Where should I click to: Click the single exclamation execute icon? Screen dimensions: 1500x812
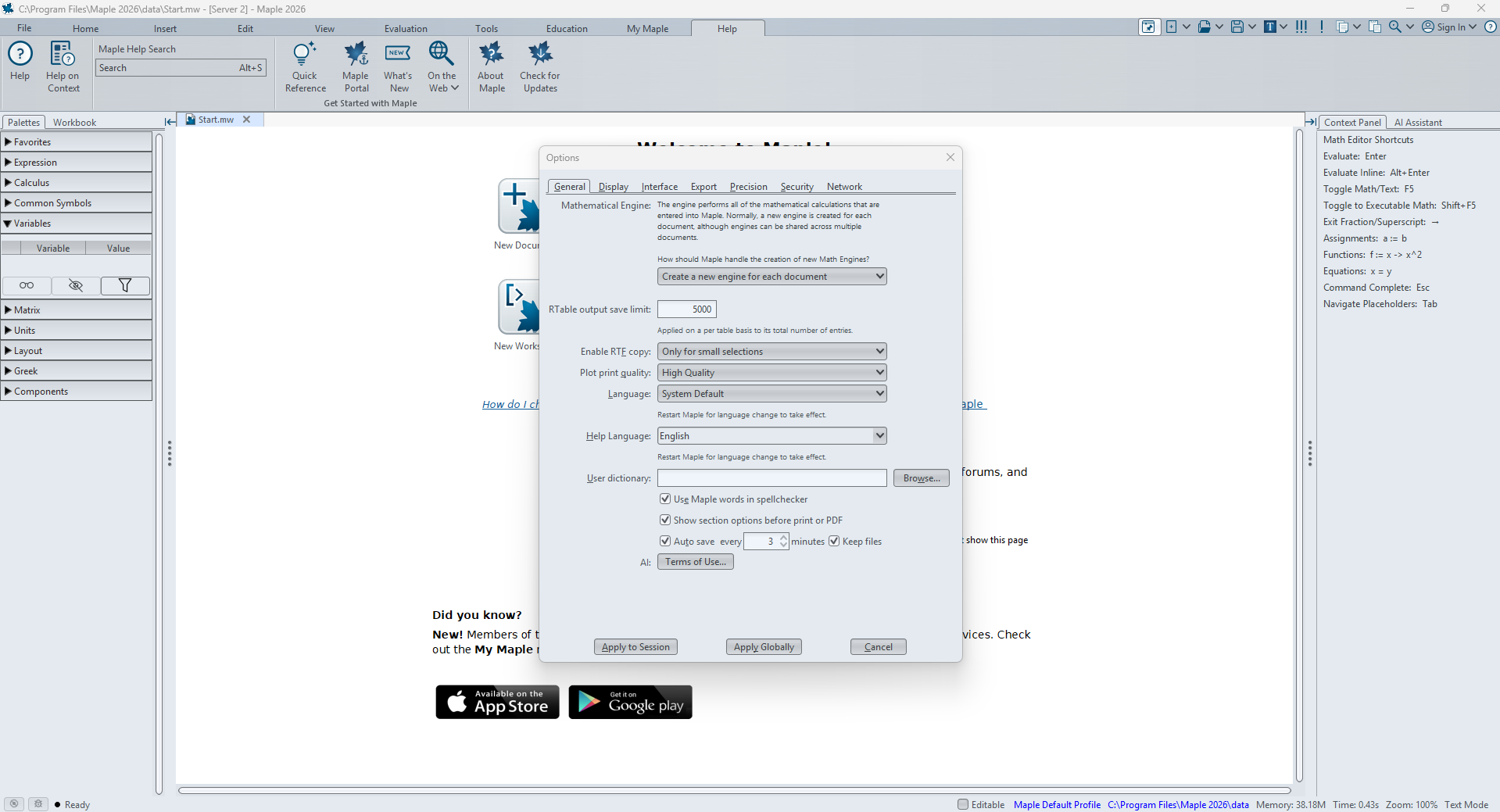coord(1322,27)
